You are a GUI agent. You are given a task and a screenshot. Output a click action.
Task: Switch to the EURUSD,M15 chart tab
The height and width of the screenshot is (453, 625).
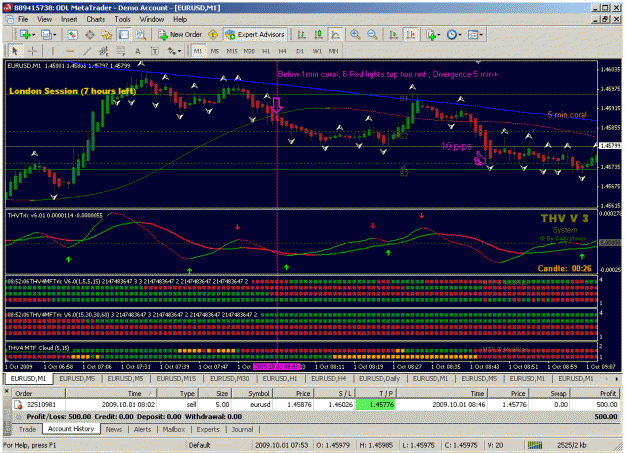[x=176, y=378]
